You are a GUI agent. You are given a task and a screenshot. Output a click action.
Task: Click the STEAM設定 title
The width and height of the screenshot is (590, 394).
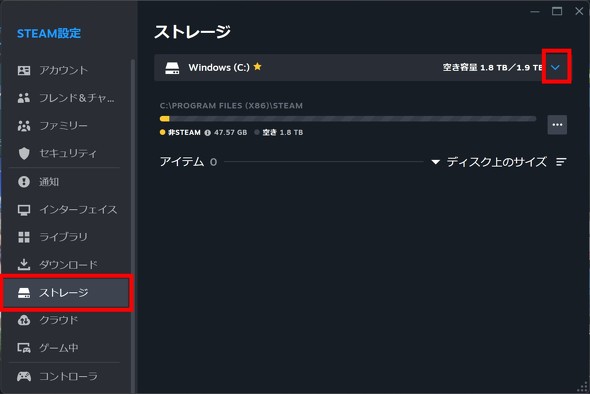click(x=49, y=33)
